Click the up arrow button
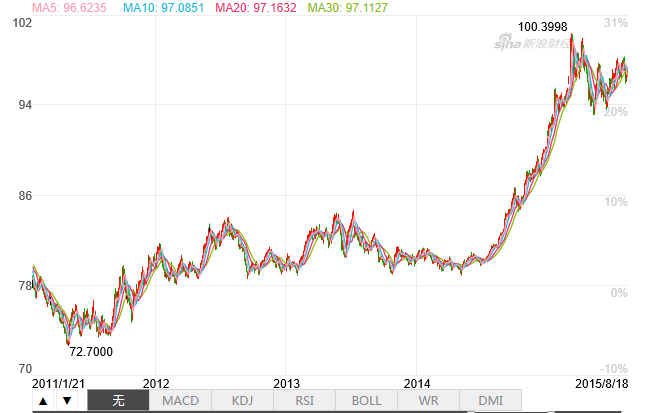The image size is (645, 413). 42,401
